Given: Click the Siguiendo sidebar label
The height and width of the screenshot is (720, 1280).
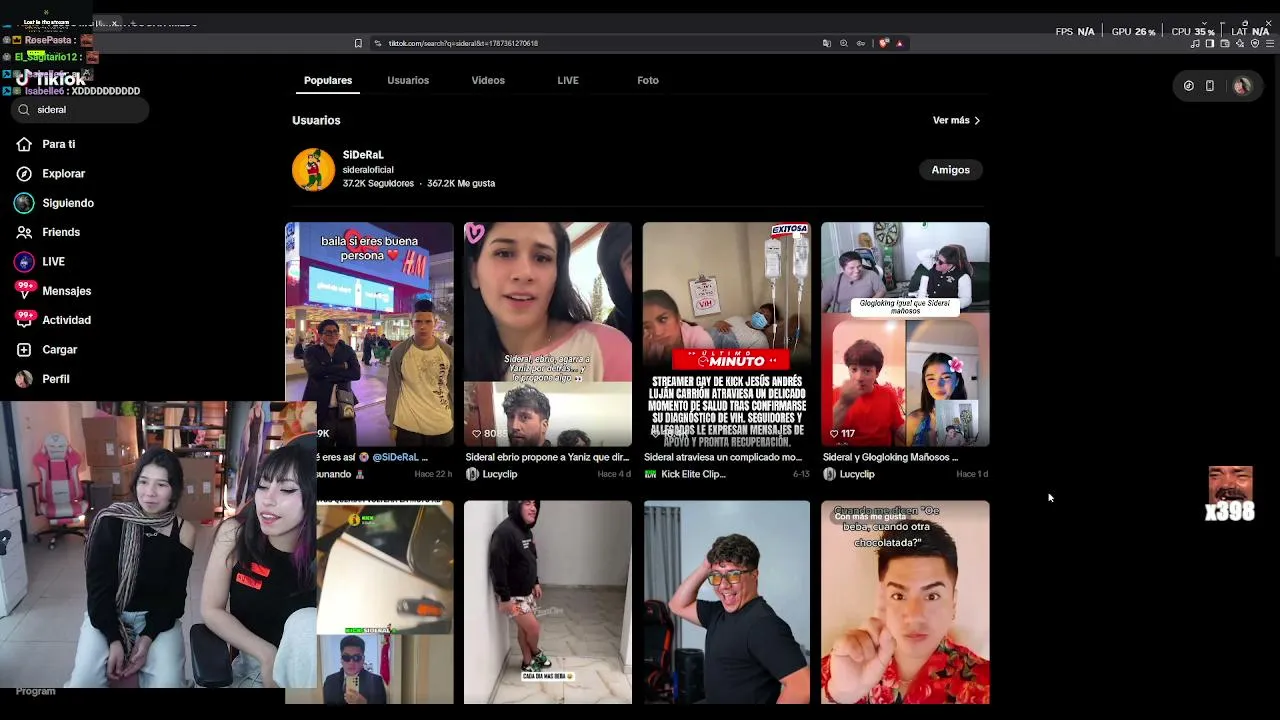Looking at the screenshot, I should click(x=68, y=203).
